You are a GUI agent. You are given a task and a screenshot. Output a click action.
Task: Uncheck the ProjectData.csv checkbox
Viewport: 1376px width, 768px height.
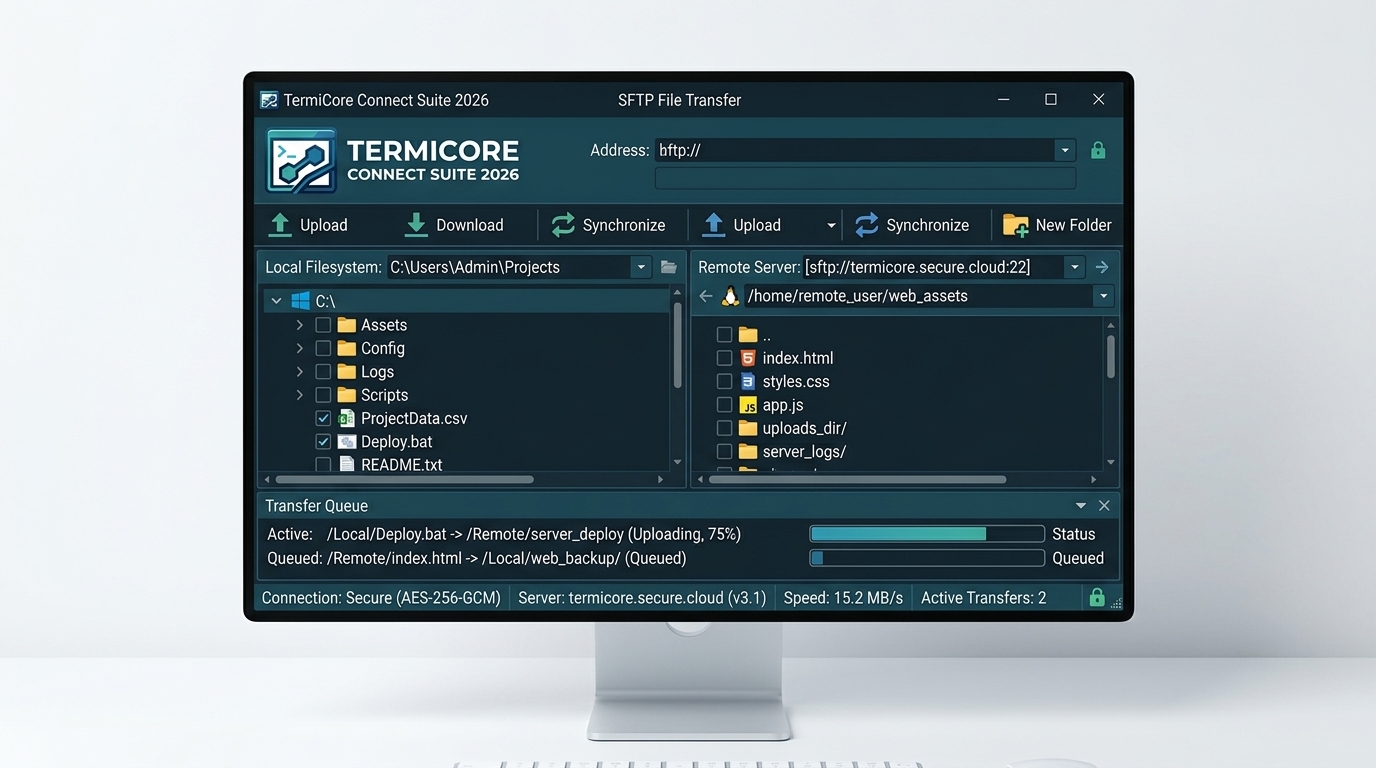pos(323,418)
